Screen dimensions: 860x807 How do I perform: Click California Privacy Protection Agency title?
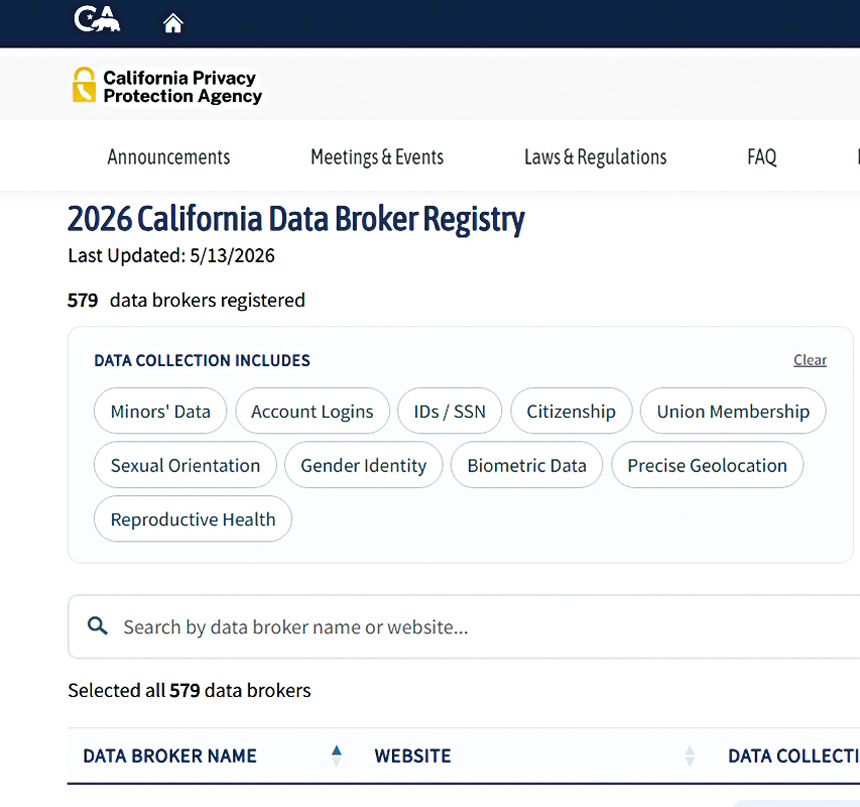tap(183, 87)
